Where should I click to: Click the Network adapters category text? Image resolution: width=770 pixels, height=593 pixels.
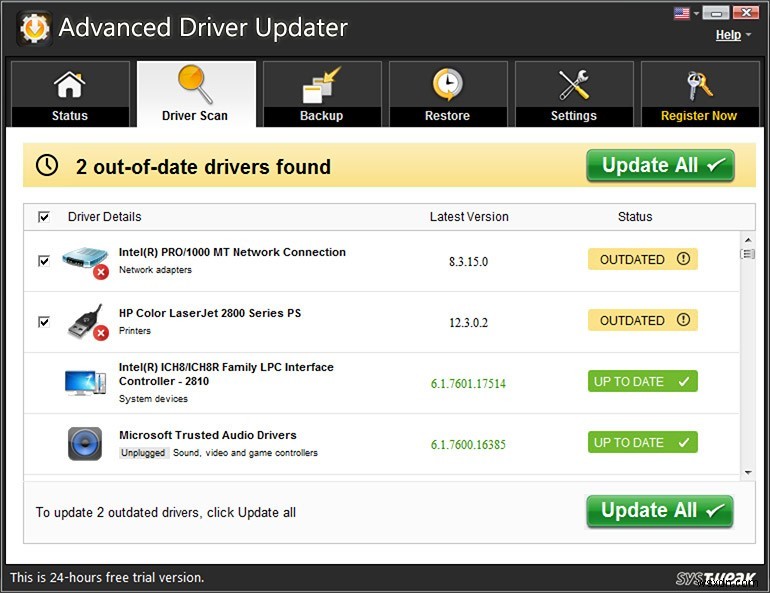[x=155, y=270]
